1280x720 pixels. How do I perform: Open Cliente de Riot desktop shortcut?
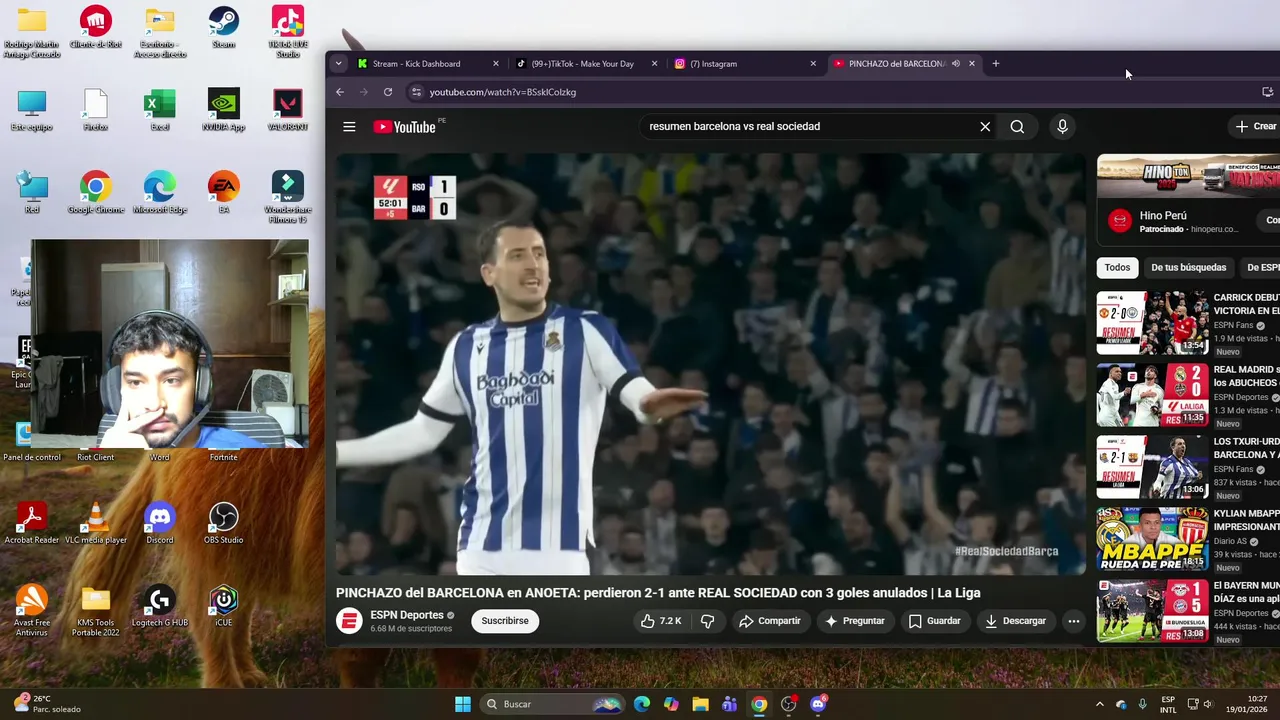(96, 29)
